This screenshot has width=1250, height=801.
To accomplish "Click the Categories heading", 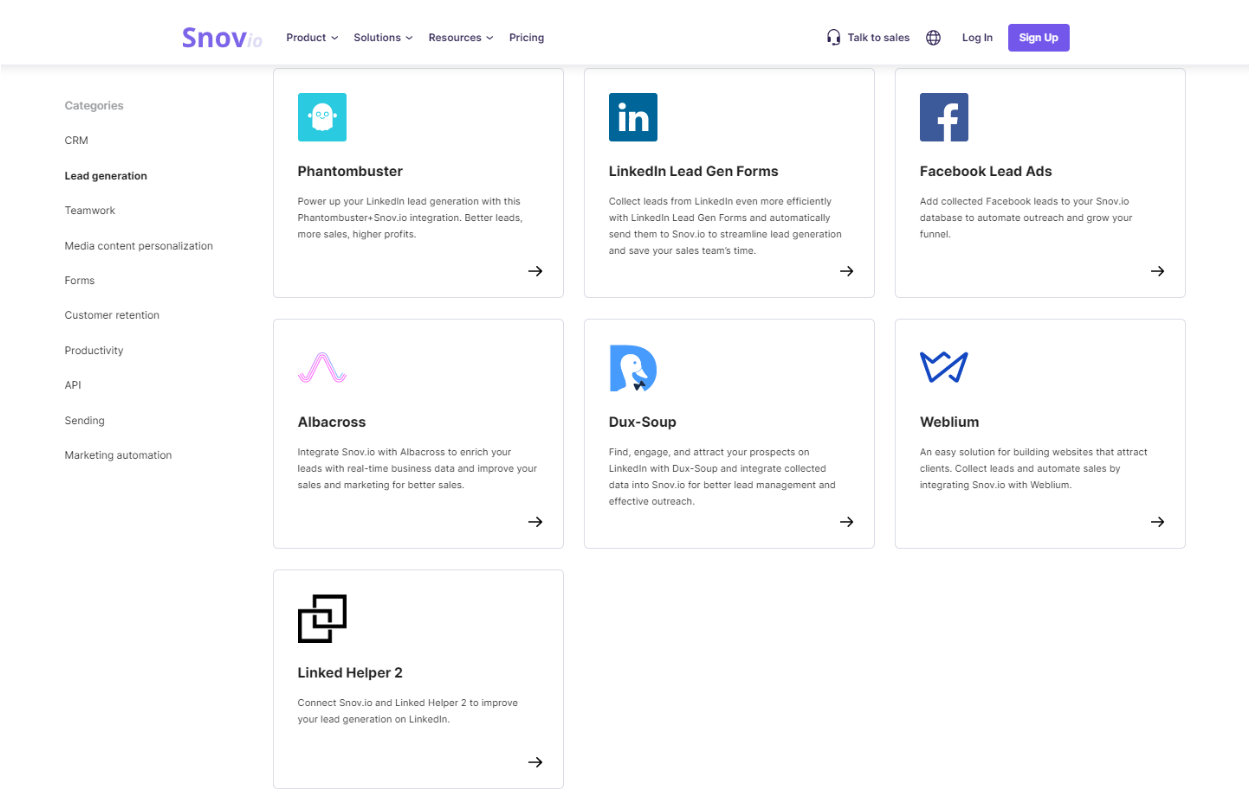I will coord(94,106).
